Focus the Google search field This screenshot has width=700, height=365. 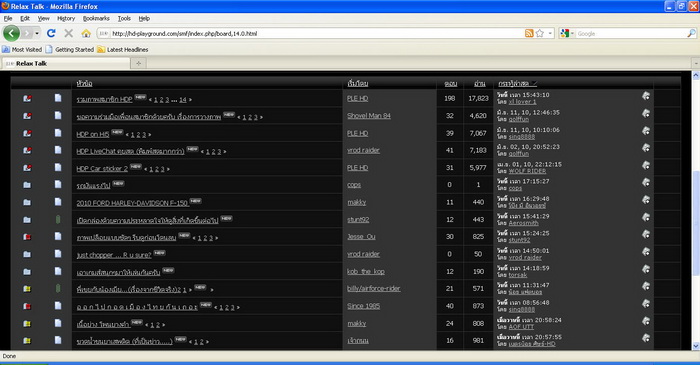point(631,33)
